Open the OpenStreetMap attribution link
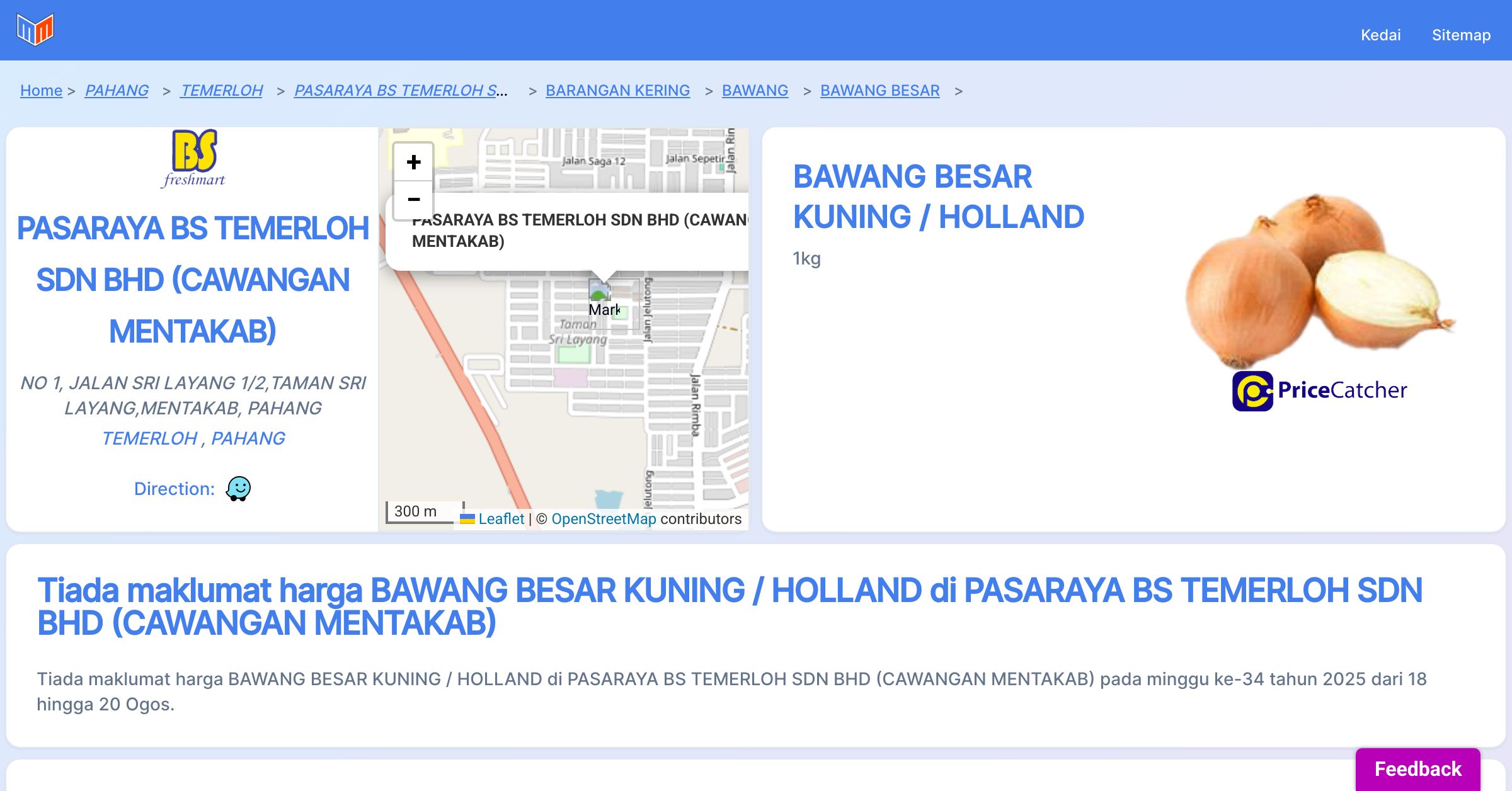The height and width of the screenshot is (791, 1512). [x=604, y=519]
